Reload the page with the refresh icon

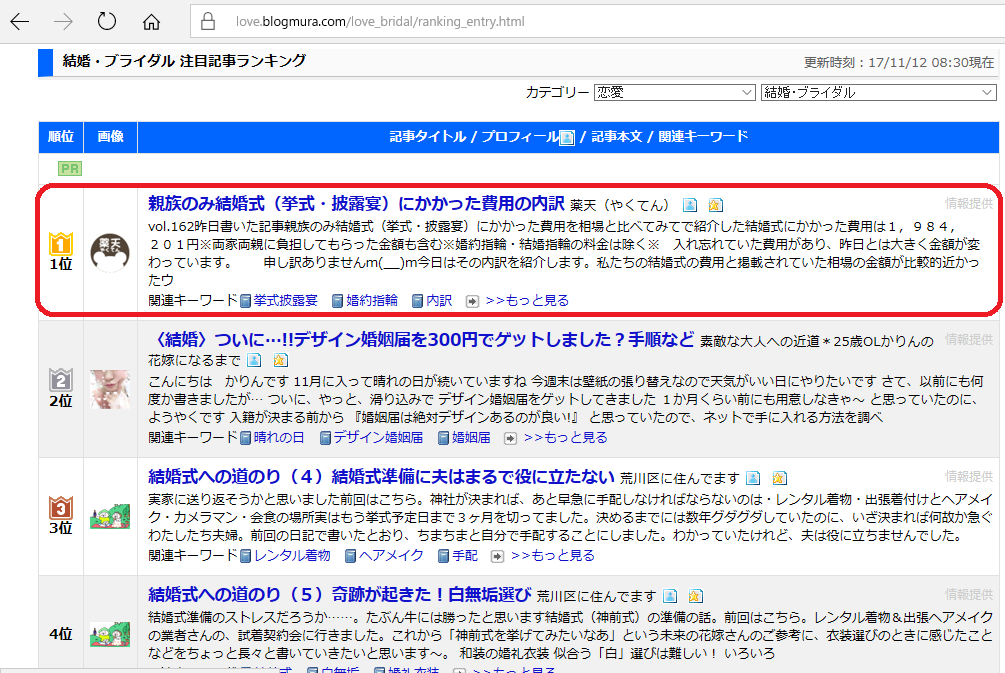pyautogui.click(x=106, y=21)
